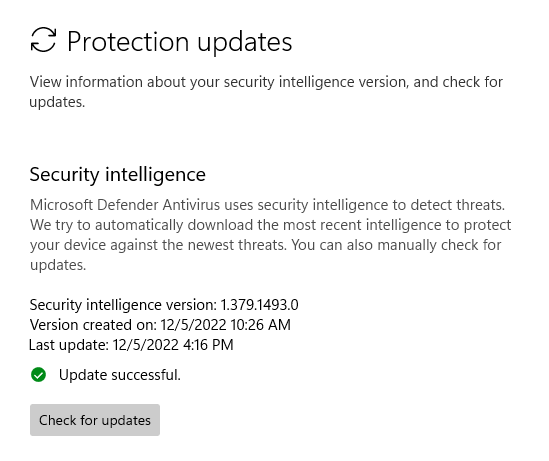Click the Security intelligence section heading

(118, 175)
